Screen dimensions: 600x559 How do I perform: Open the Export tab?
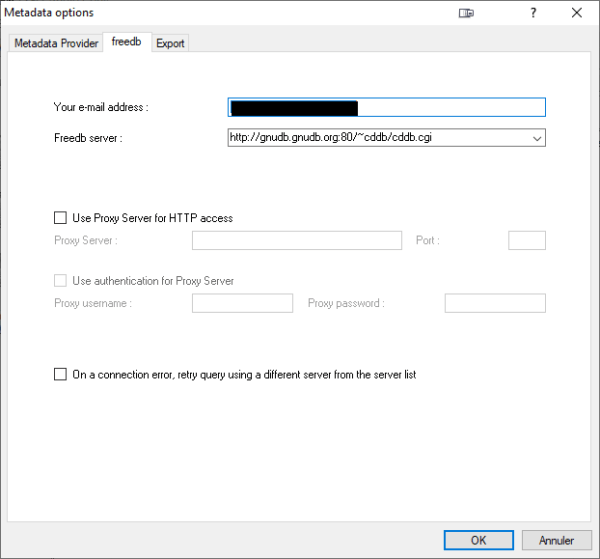(170, 43)
